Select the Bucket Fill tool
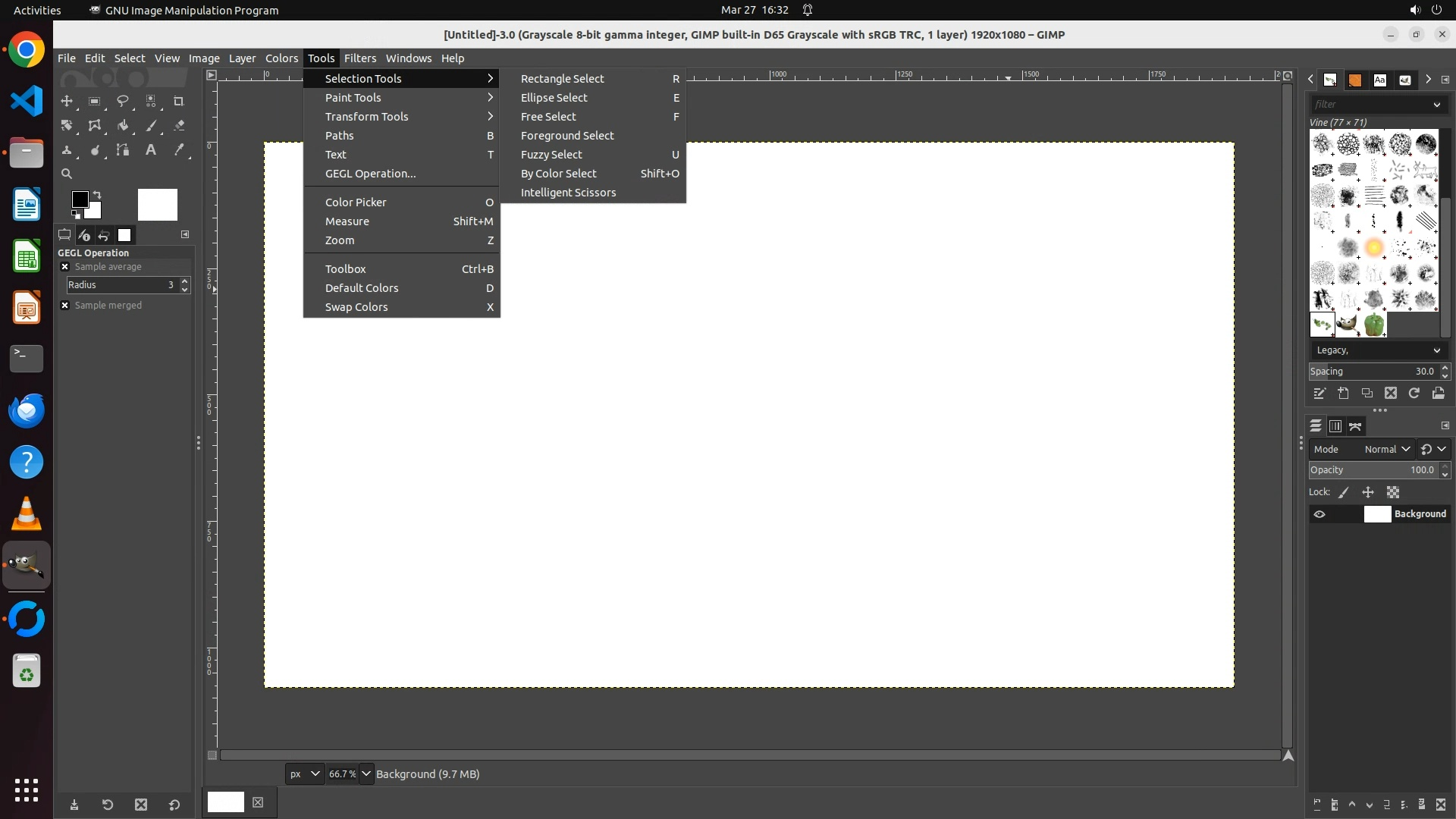Image resolution: width=1456 pixels, height=819 pixels. tap(123, 125)
